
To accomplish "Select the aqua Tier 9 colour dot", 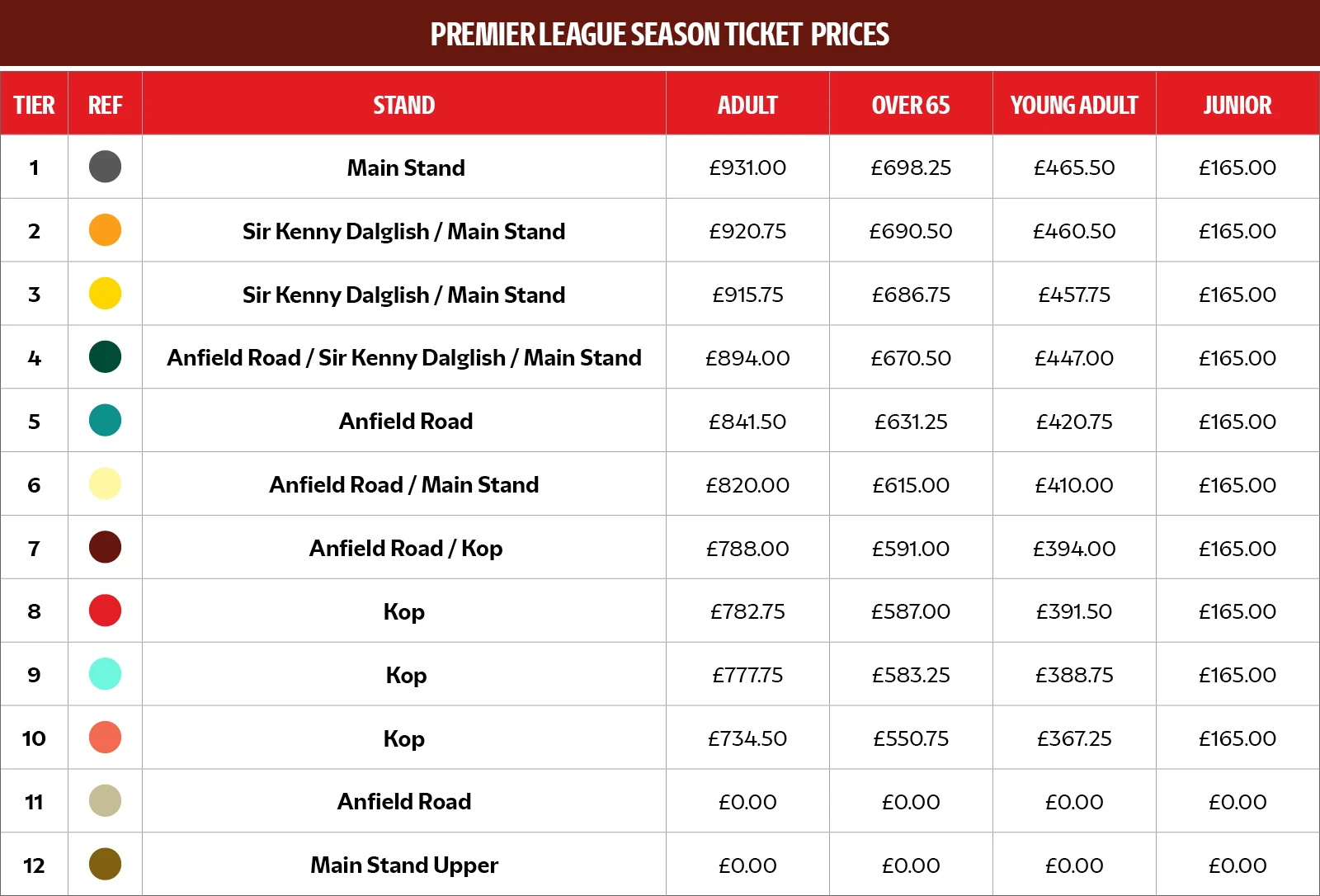I will tap(105, 674).
